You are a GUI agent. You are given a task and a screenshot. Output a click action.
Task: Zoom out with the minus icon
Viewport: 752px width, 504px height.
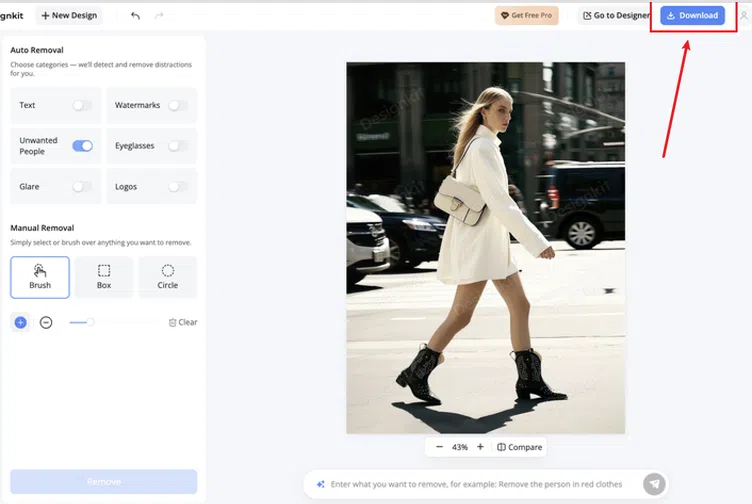tap(439, 447)
